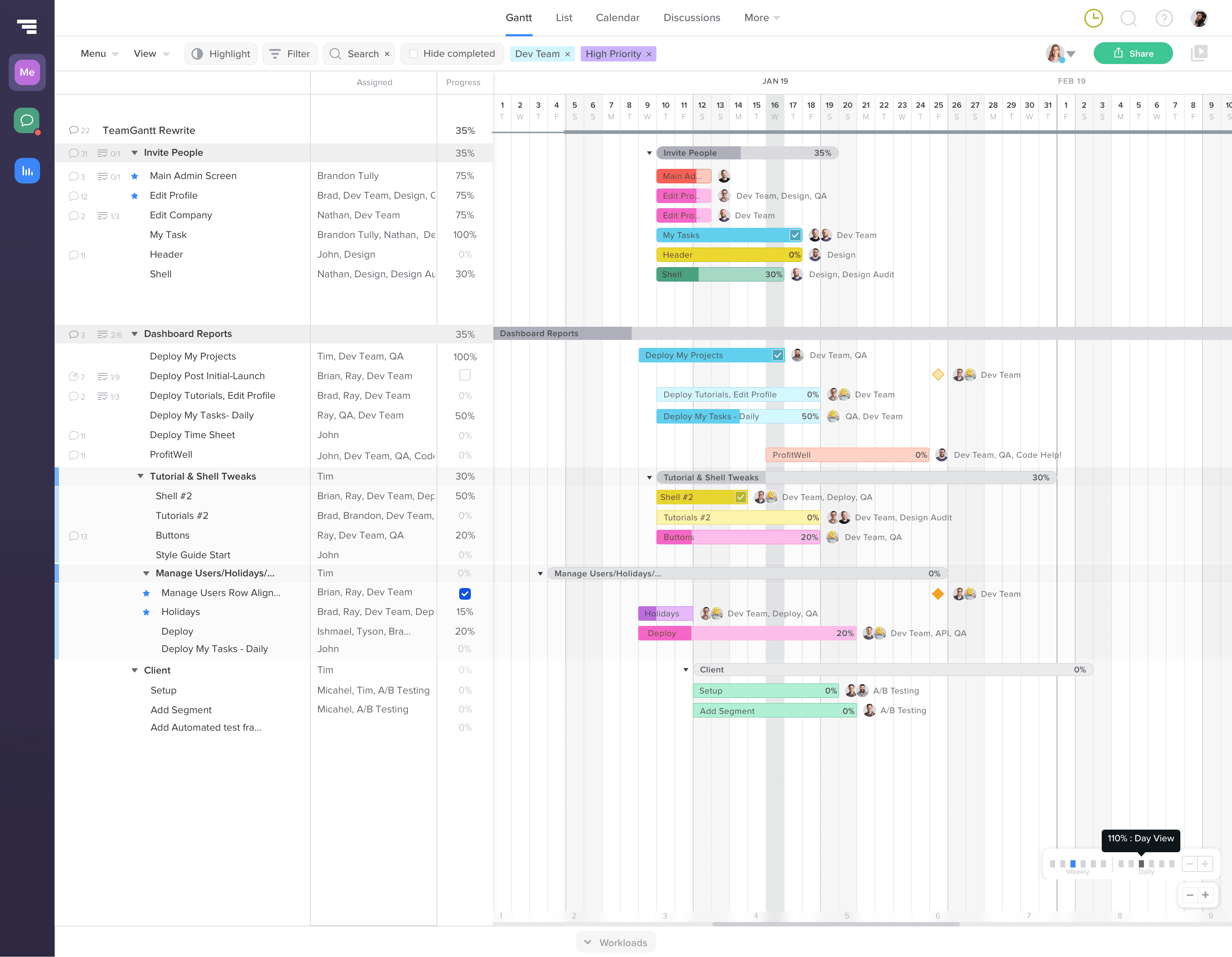Open the Filter button
Screen dimensions: 1232x957
pyautogui.click(x=290, y=53)
